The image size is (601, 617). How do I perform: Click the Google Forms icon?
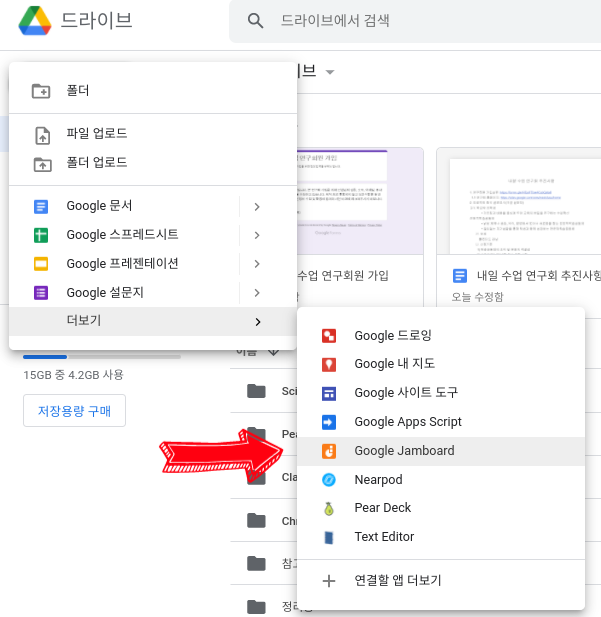[x=41, y=293]
